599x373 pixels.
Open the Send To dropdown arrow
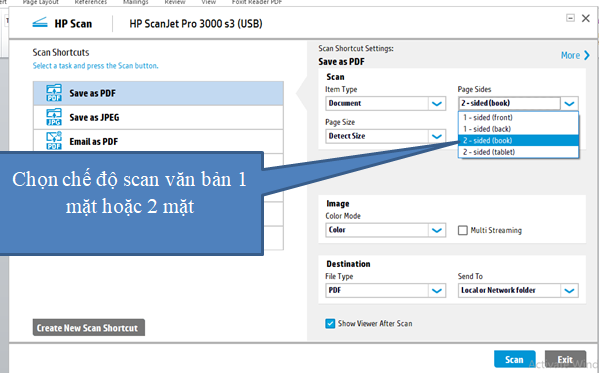[569, 290]
